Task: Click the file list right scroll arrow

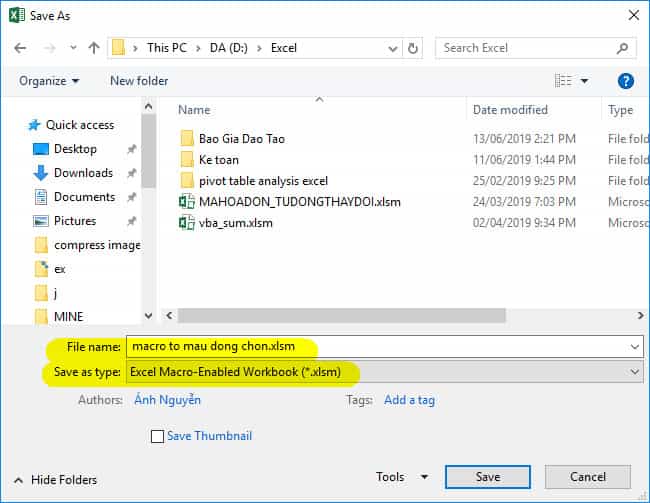Action: (640, 316)
